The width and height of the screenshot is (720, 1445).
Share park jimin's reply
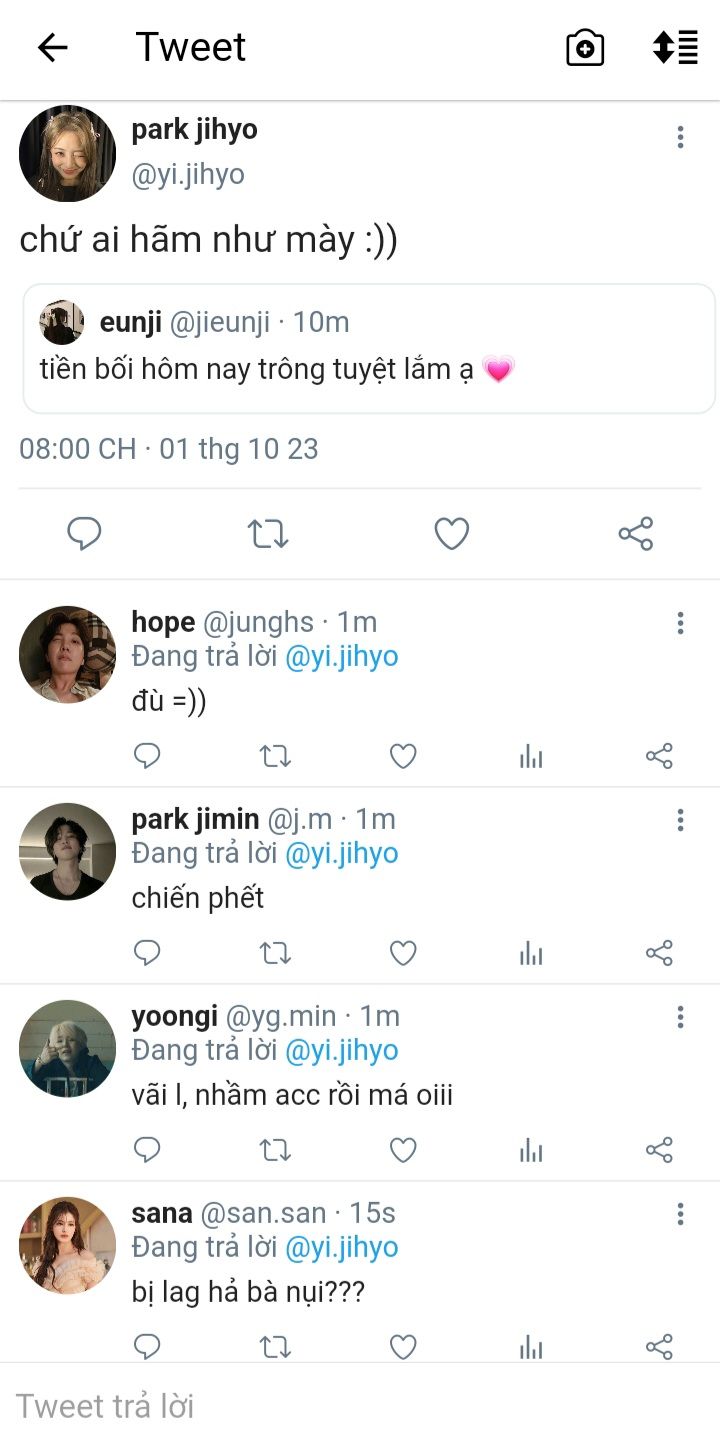coord(659,953)
